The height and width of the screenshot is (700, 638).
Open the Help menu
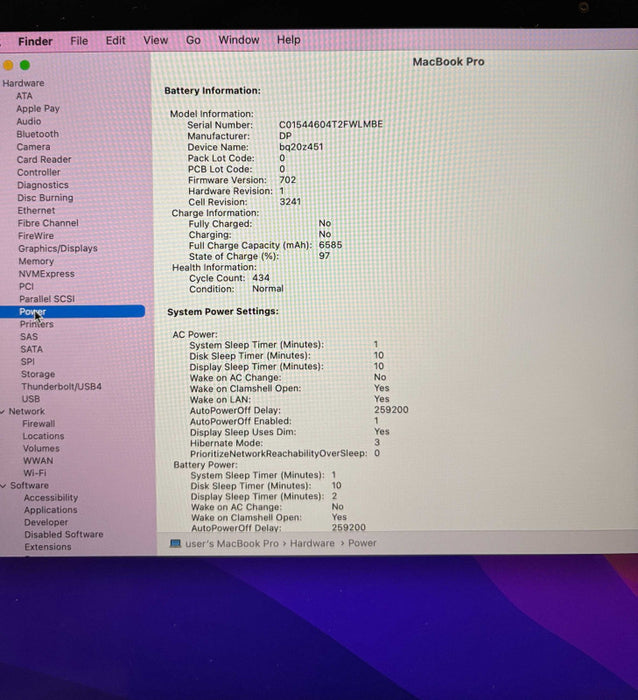288,40
